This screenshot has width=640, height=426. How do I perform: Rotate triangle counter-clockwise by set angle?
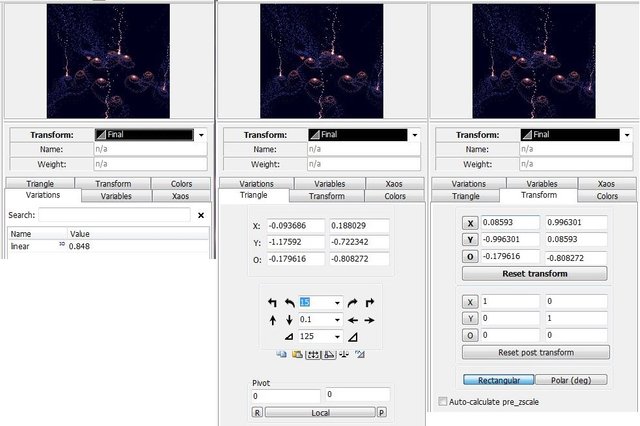[x=289, y=302]
